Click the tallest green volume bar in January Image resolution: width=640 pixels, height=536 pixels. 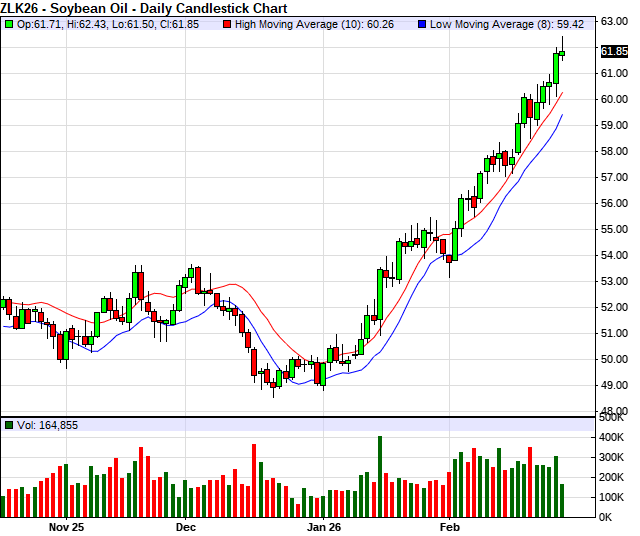click(380, 476)
